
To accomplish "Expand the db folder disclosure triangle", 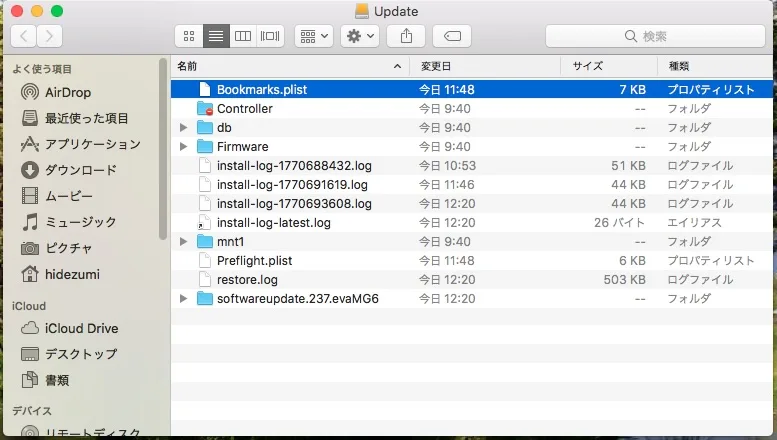I will 183,128.
